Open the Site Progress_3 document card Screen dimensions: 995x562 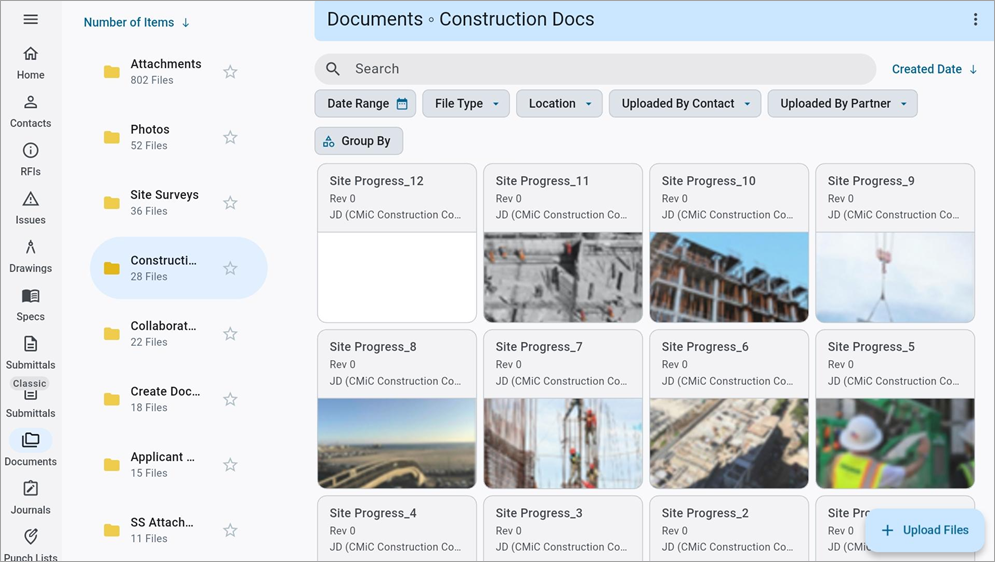coord(563,528)
